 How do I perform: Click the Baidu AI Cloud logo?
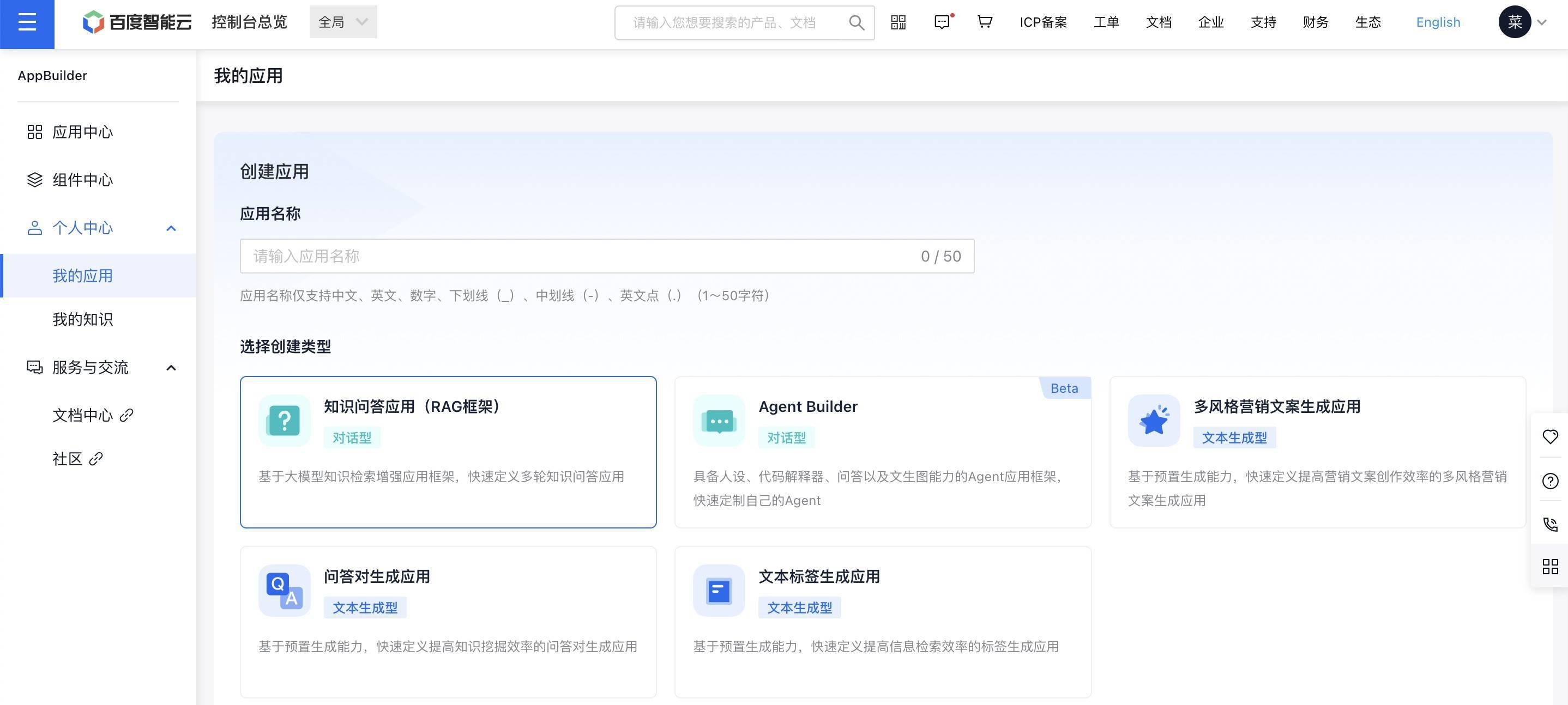click(x=137, y=22)
